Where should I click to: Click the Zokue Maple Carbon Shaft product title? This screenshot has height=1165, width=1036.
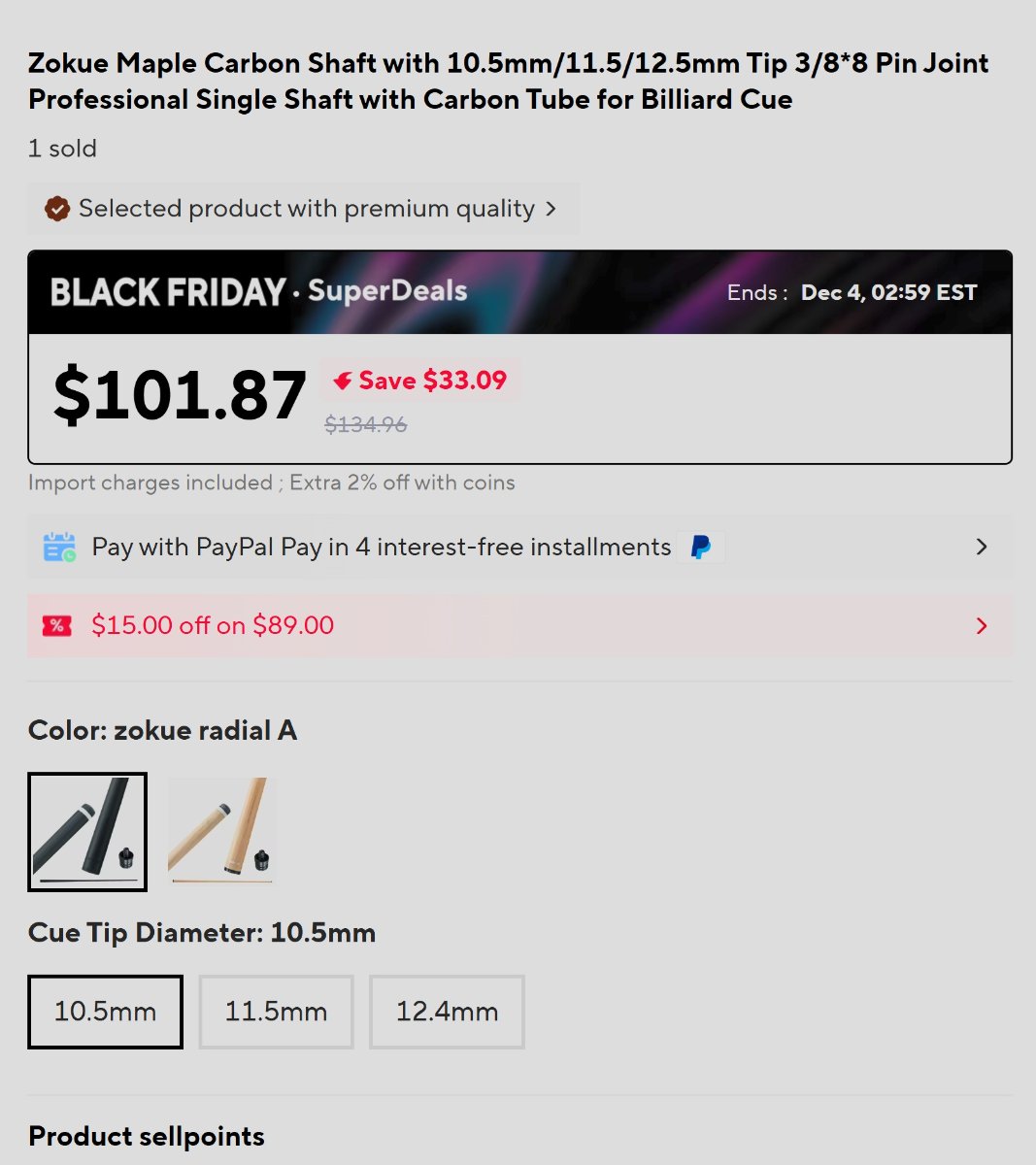pos(508,82)
